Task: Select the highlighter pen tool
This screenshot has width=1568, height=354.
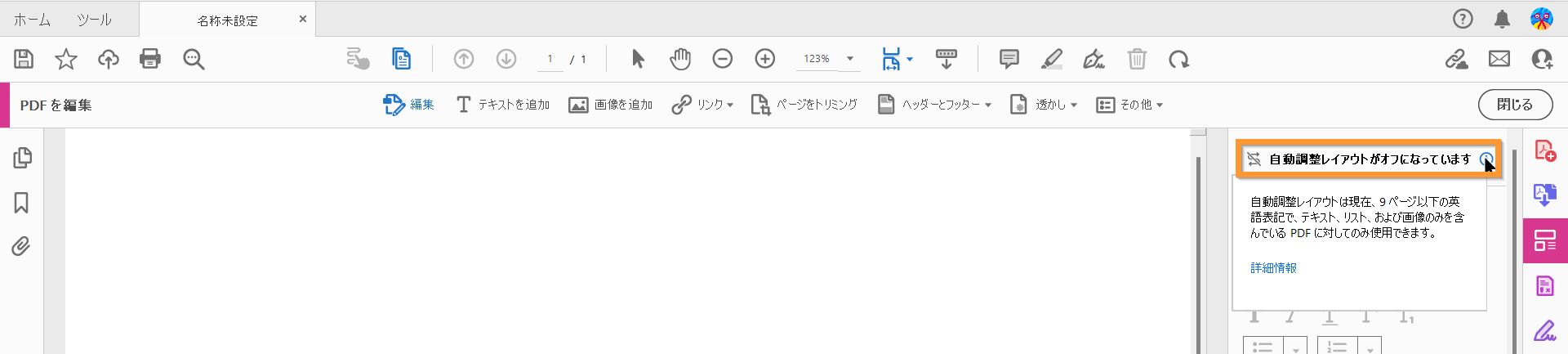Action: (1052, 59)
